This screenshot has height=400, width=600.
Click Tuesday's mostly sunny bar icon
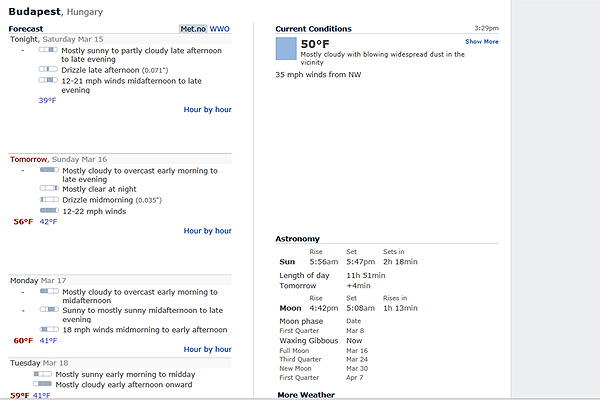coord(43,374)
